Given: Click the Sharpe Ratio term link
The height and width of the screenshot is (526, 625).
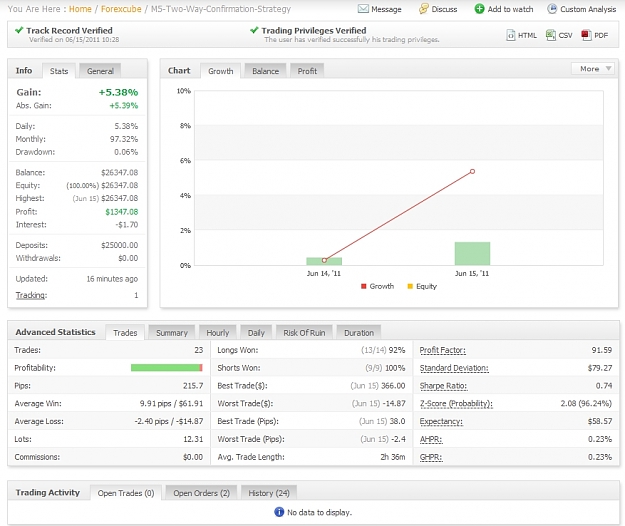Looking at the screenshot, I should (x=443, y=386).
